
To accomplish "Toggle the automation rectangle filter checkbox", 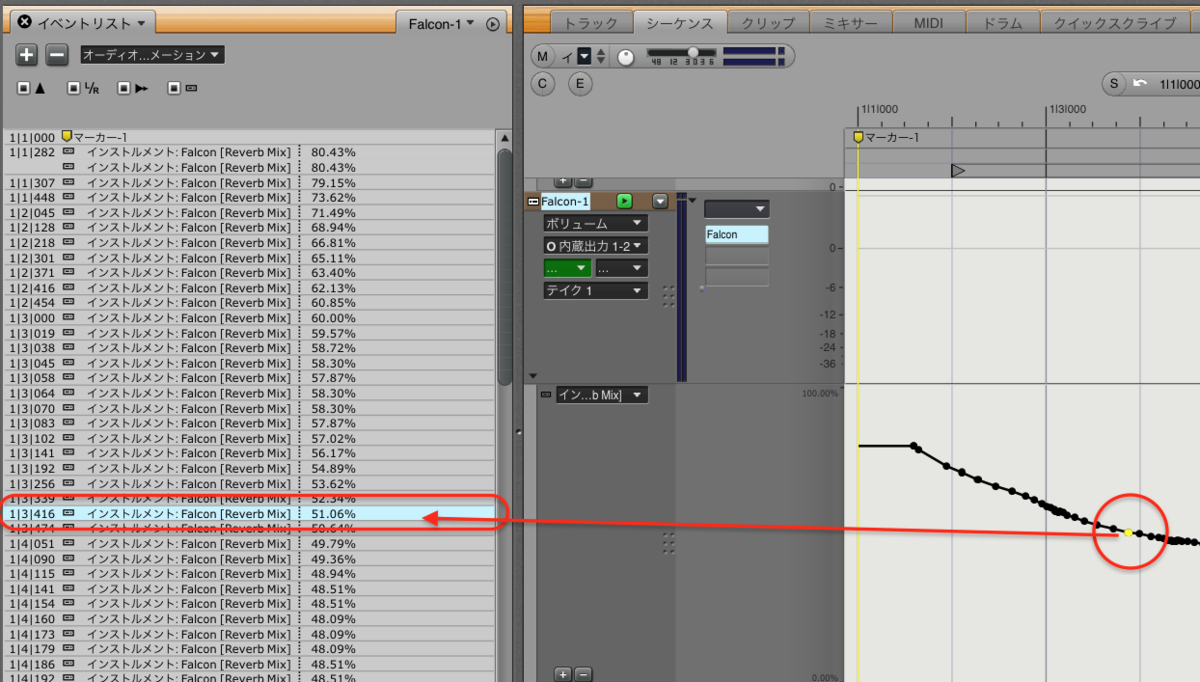I will 174,88.
